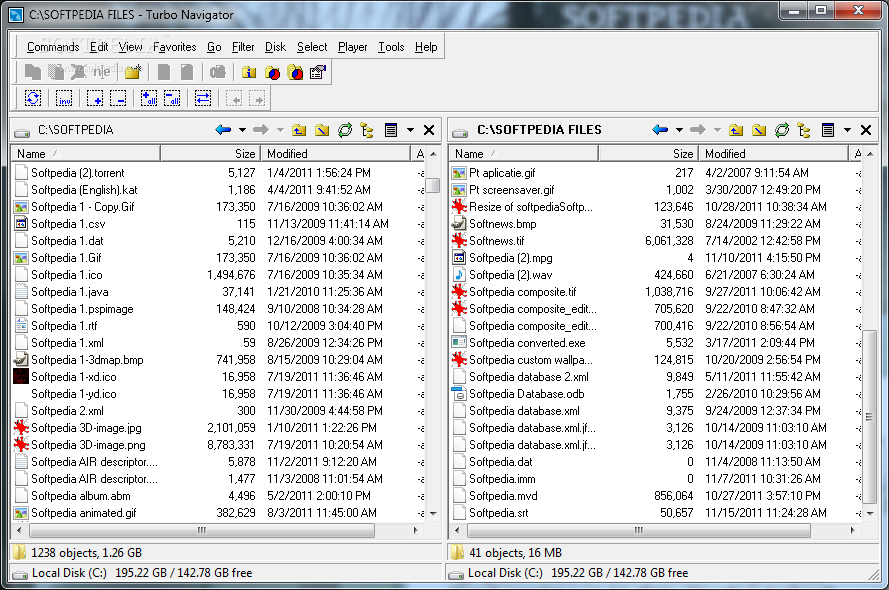Go up a folder in SOFTPEDIA FILES panel
Screen dimensions: 889x590
736,130
